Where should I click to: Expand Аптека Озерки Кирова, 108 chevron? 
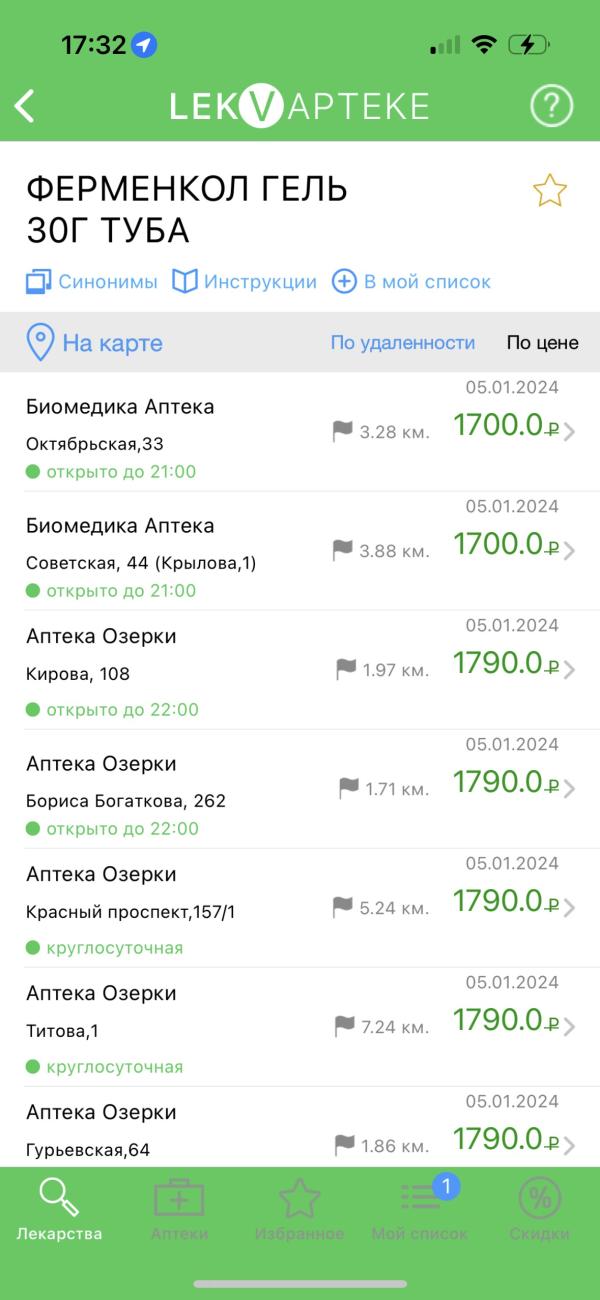pyautogui.click(x=569, y=670)
